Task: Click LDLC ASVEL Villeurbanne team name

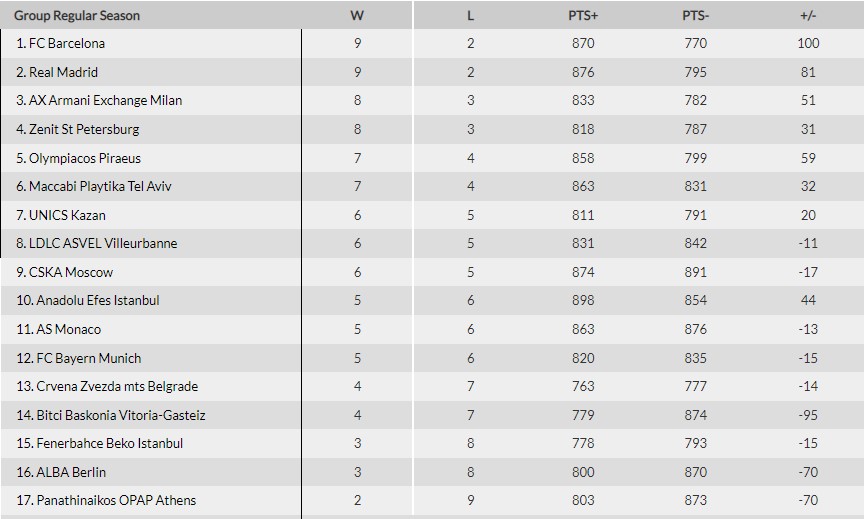Action: pos(102,243)
